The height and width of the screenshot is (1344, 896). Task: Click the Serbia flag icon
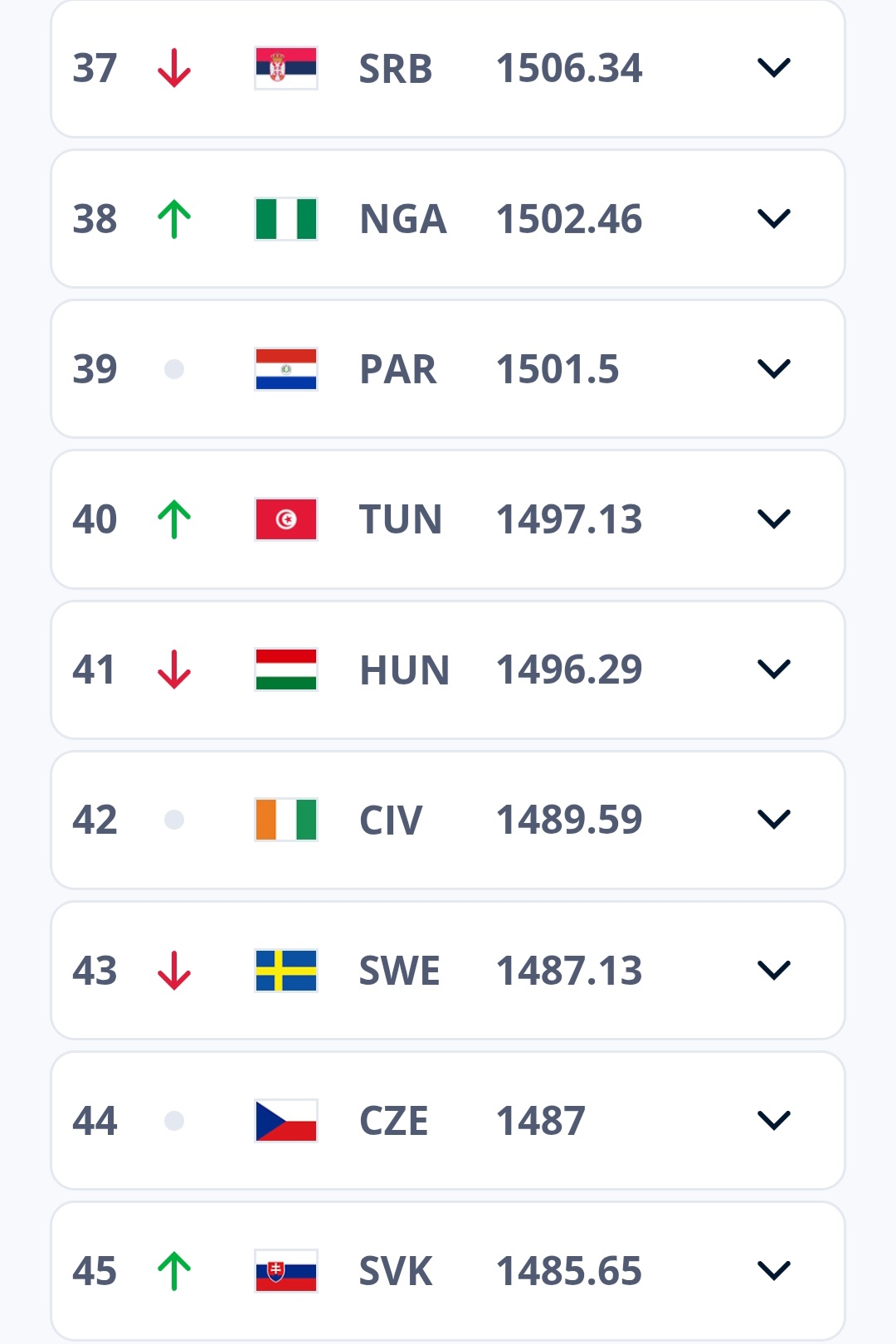click(286, 68)
